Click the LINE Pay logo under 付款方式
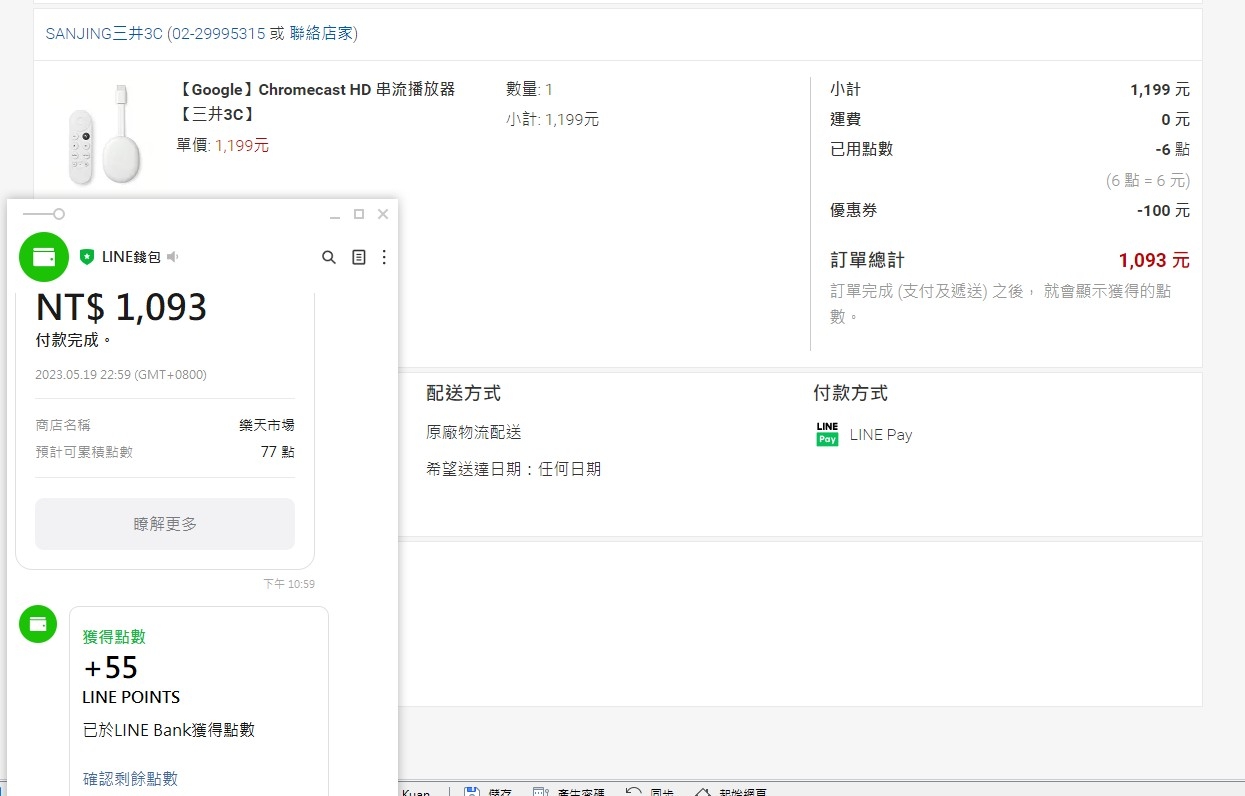Screen dimensions: 1245x796 click(827, 434)
